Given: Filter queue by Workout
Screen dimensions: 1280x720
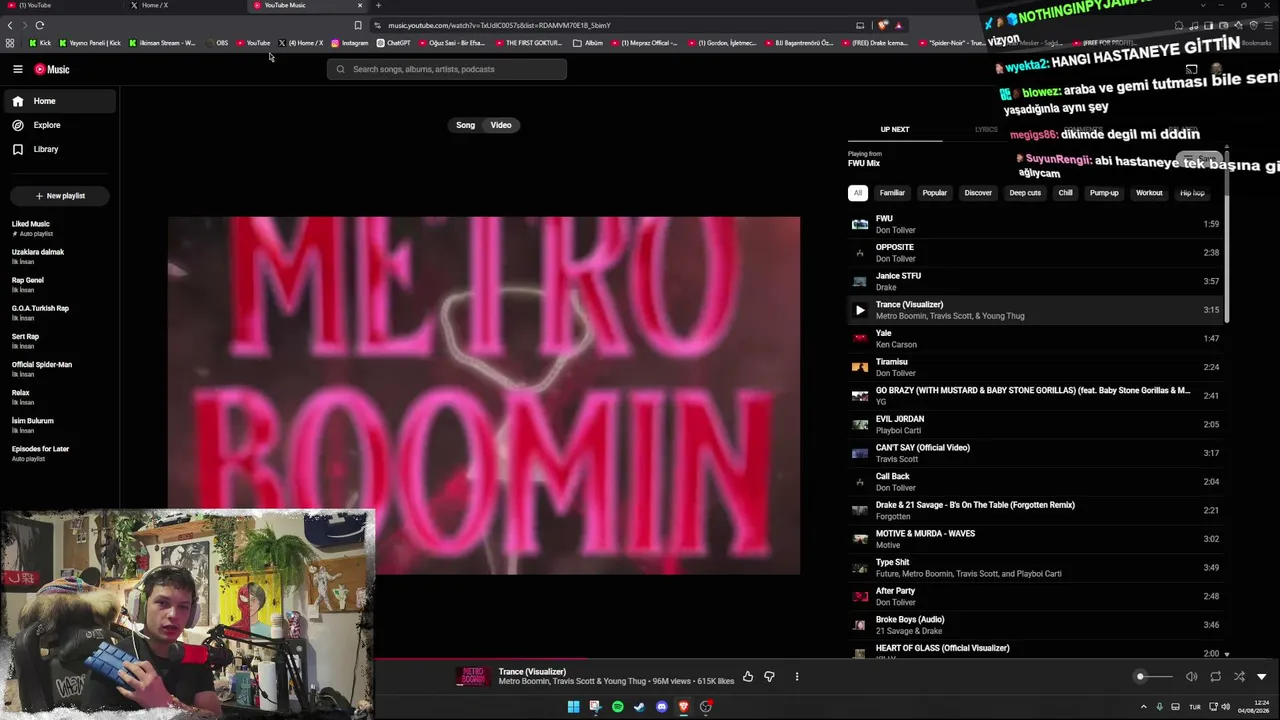Looking at the screenshot, I should pos(1149,193).
